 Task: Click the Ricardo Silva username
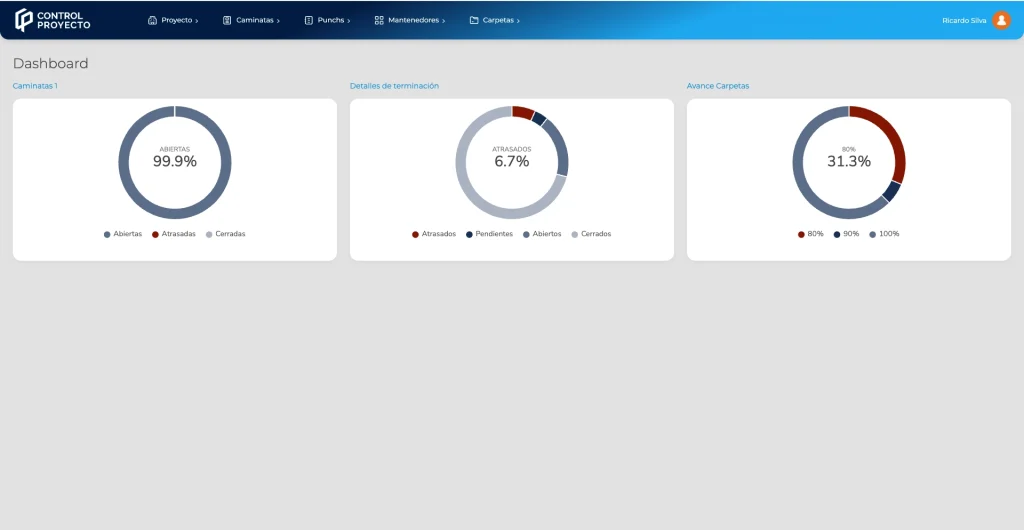pyautogui.click(x=963, y=20)
